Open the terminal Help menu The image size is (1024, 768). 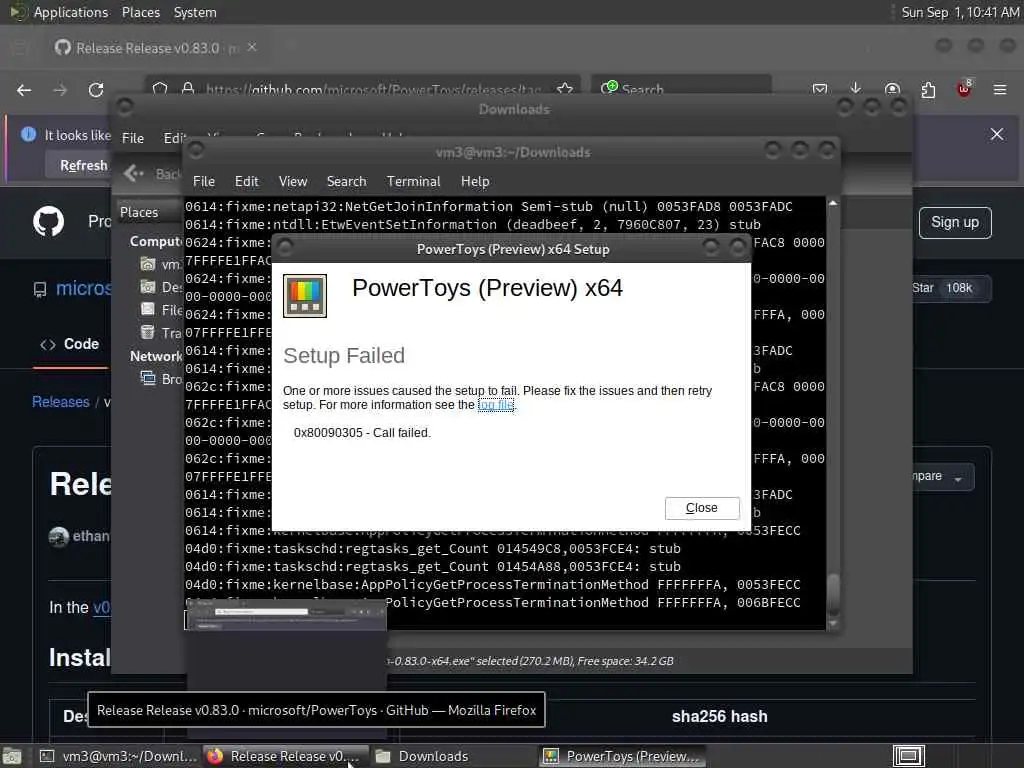475,182
